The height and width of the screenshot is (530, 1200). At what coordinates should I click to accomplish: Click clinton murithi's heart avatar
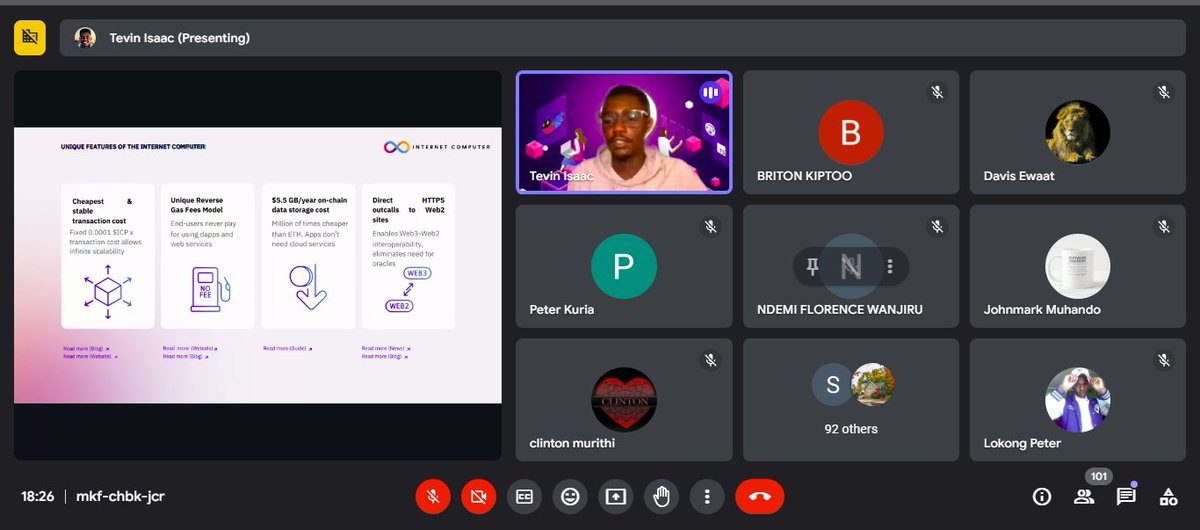pyautogui.click(x=624, y=400)
